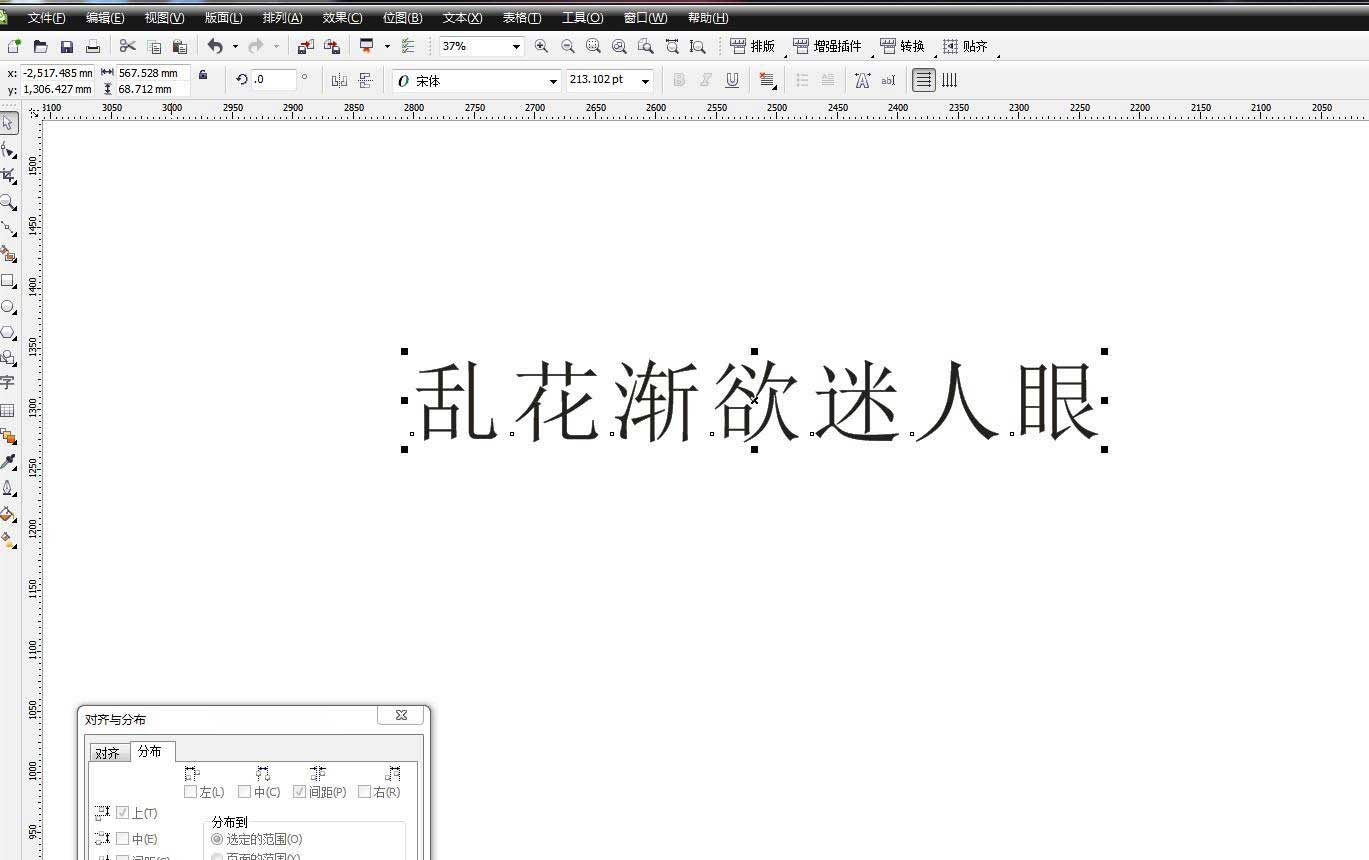Select the Shape tool
This screenshot has width=1369, height=860.
click(10, 151)
